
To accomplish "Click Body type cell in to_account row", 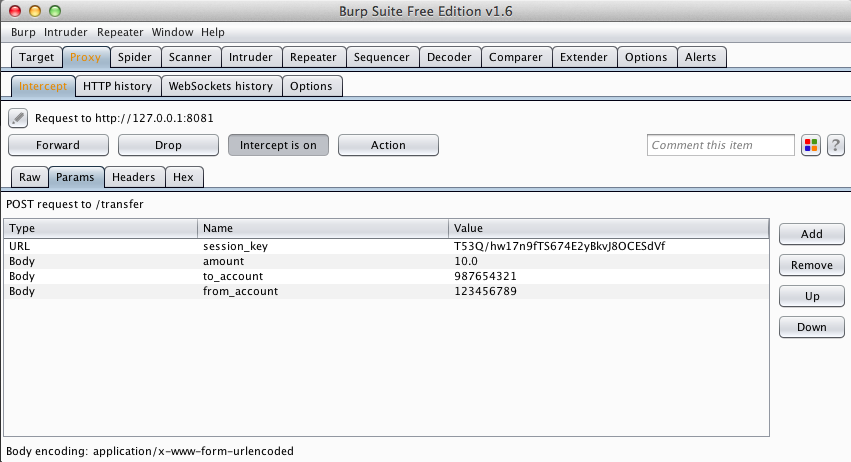I will click(22, 276).
